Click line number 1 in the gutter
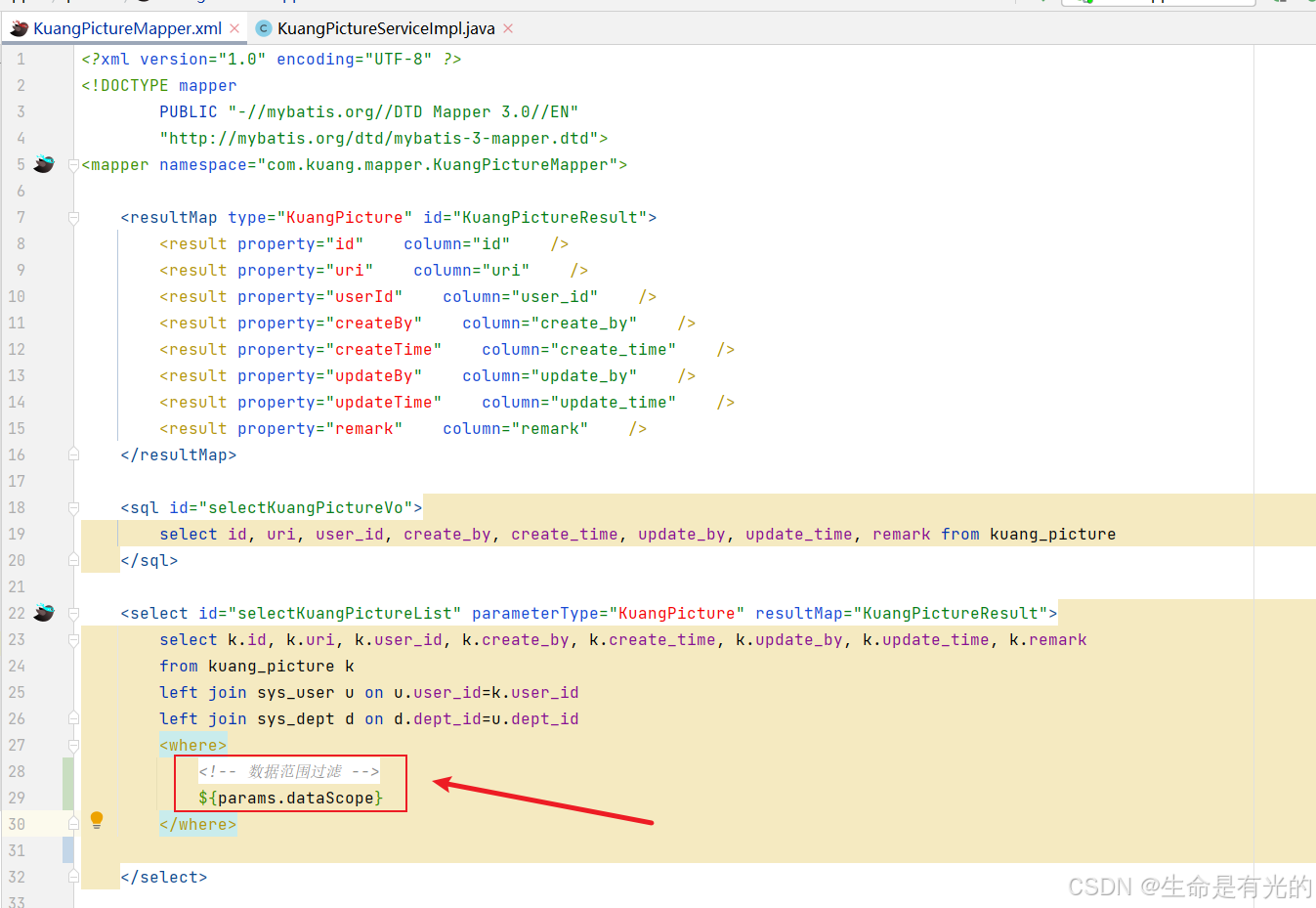This screenshot has width=1316, height=908. 21,59
